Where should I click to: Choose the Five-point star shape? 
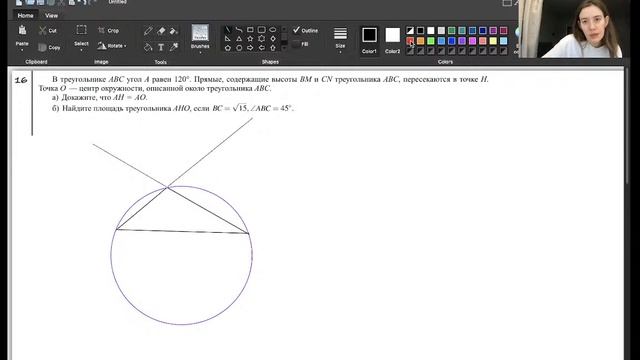point(250,39)
